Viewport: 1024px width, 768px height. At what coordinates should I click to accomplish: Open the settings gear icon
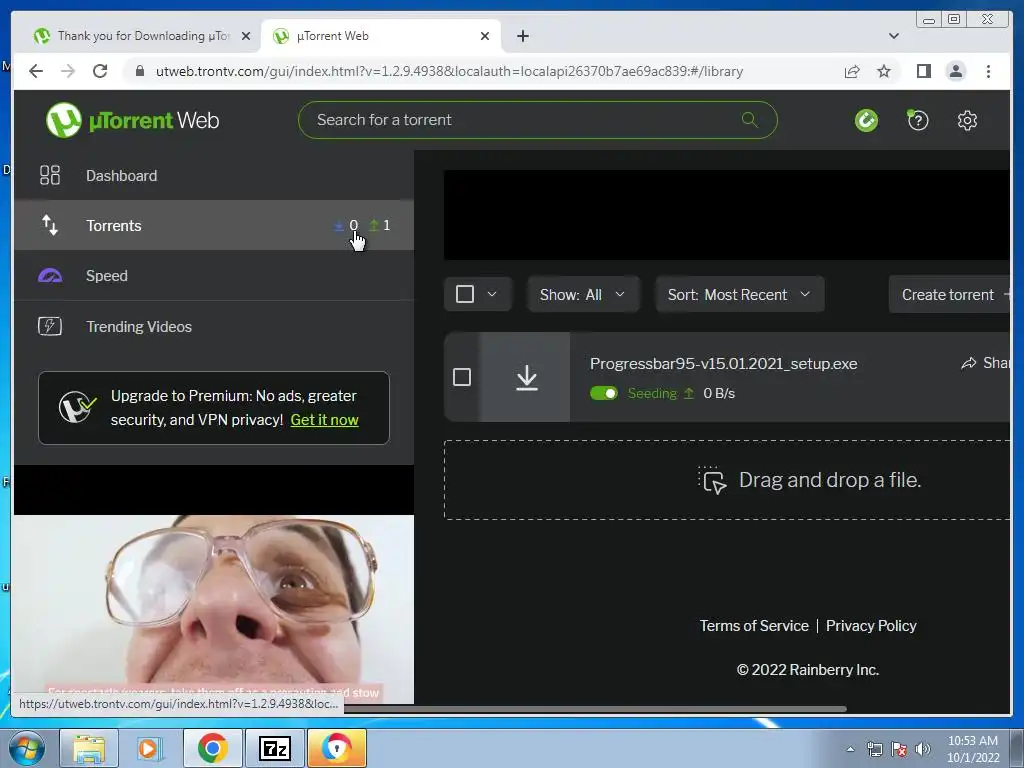[967, 120]
